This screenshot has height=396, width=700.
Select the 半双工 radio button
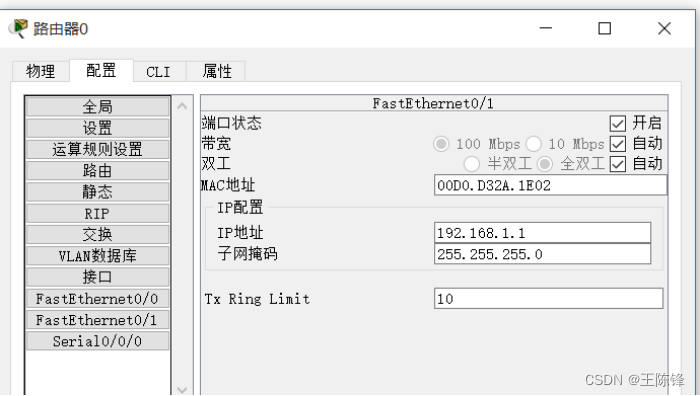pyautogui.click(x=472, y=164)
